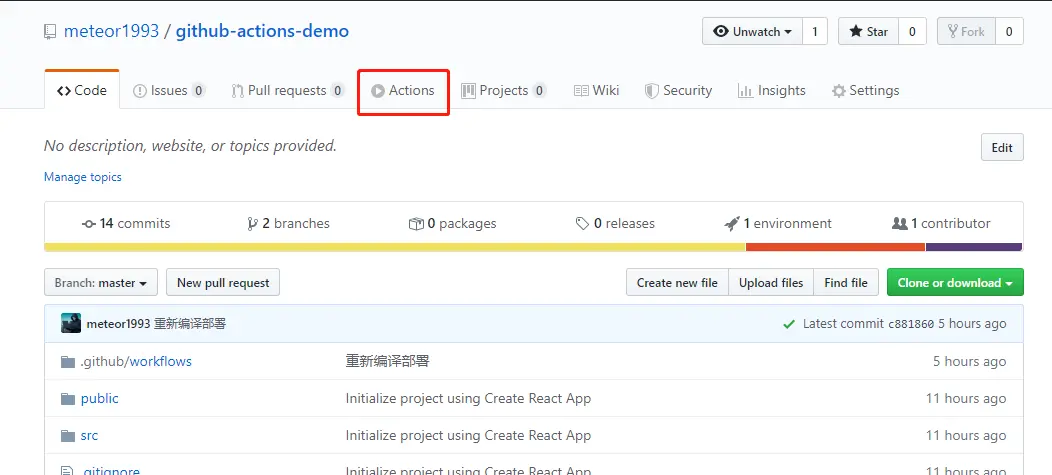The height and width of the screenshot is (475, 1052).
Task: Click the New pull request button
Action: (x=223, y=283)
